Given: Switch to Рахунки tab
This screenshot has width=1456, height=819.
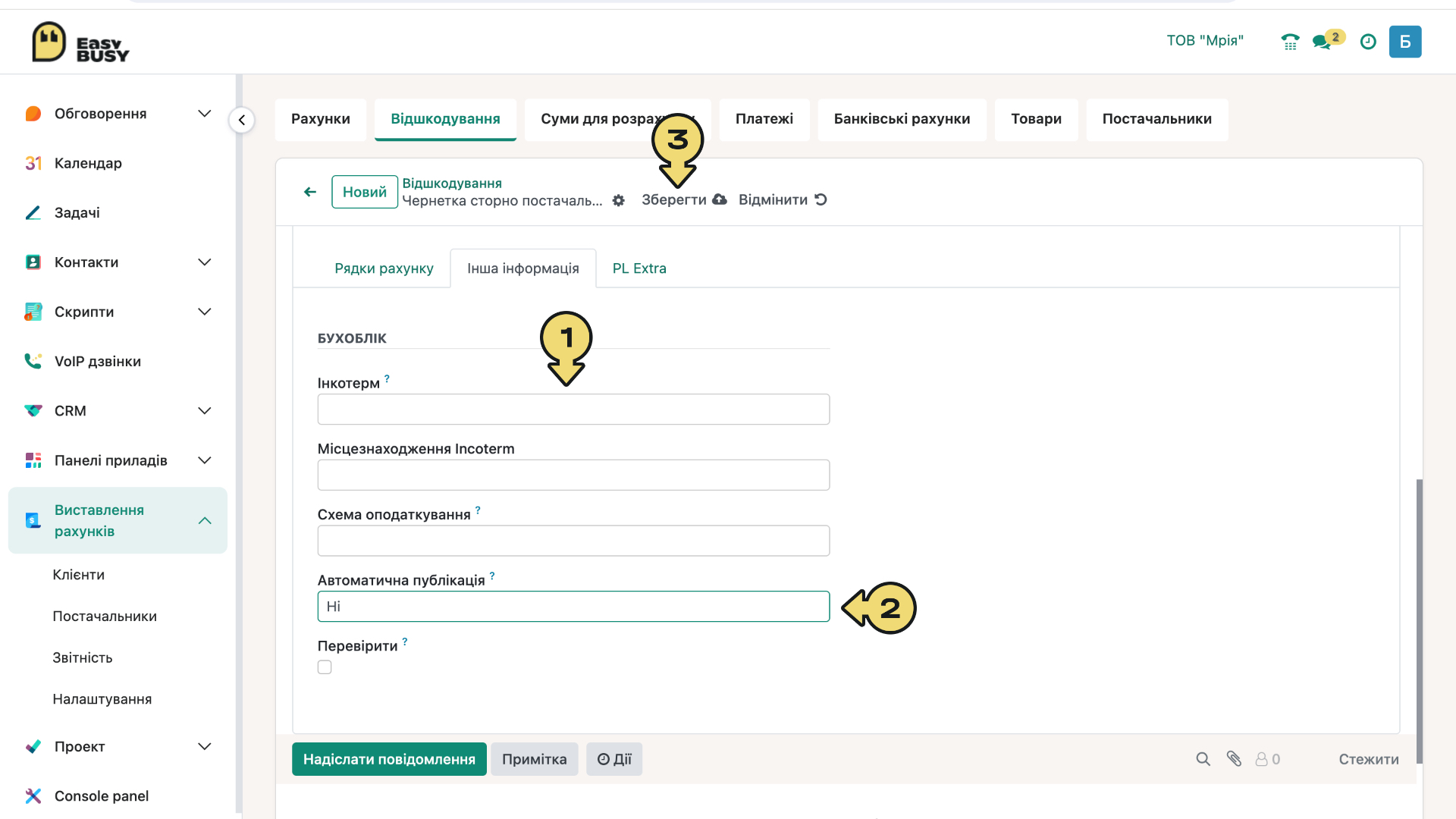Looking at the screenshot, I should tap(321, 119).
